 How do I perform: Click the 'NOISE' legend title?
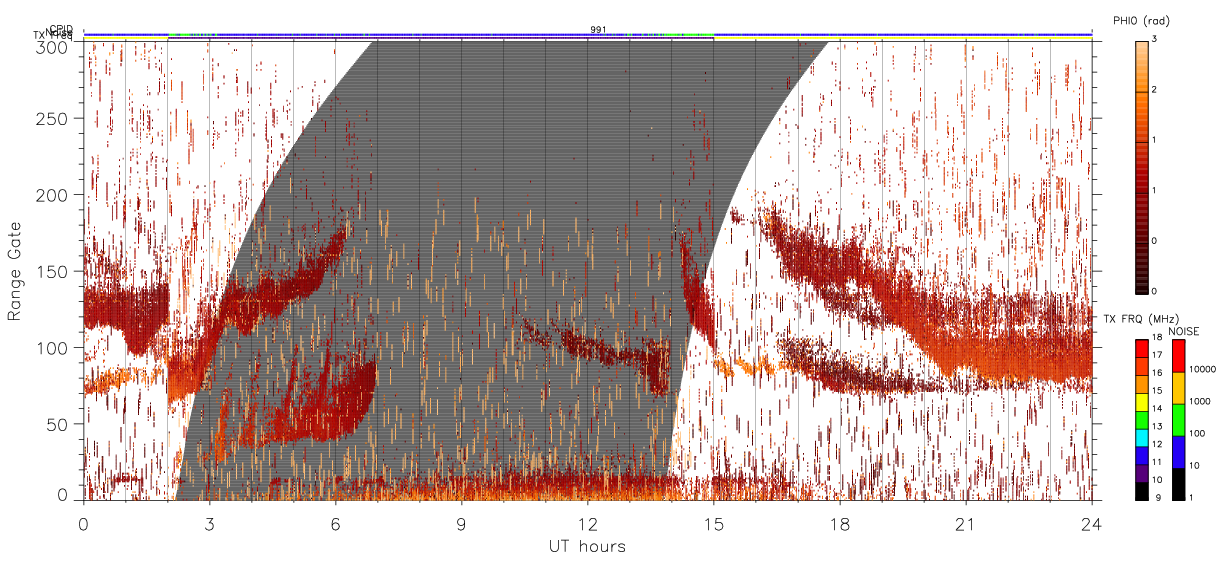click(x=1184, y=331)
